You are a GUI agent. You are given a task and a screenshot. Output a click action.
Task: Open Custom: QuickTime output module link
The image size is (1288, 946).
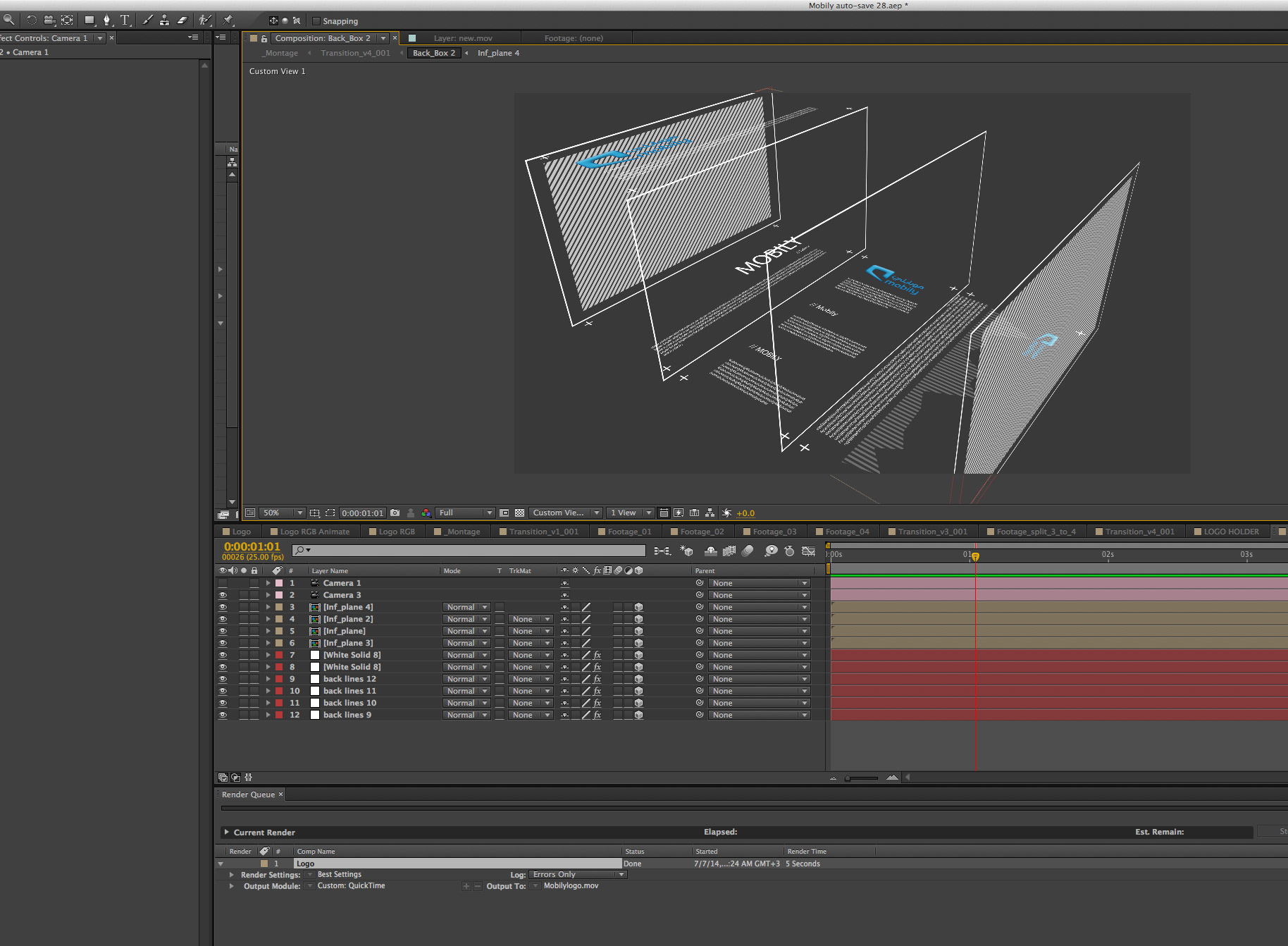tap(351, 885)
